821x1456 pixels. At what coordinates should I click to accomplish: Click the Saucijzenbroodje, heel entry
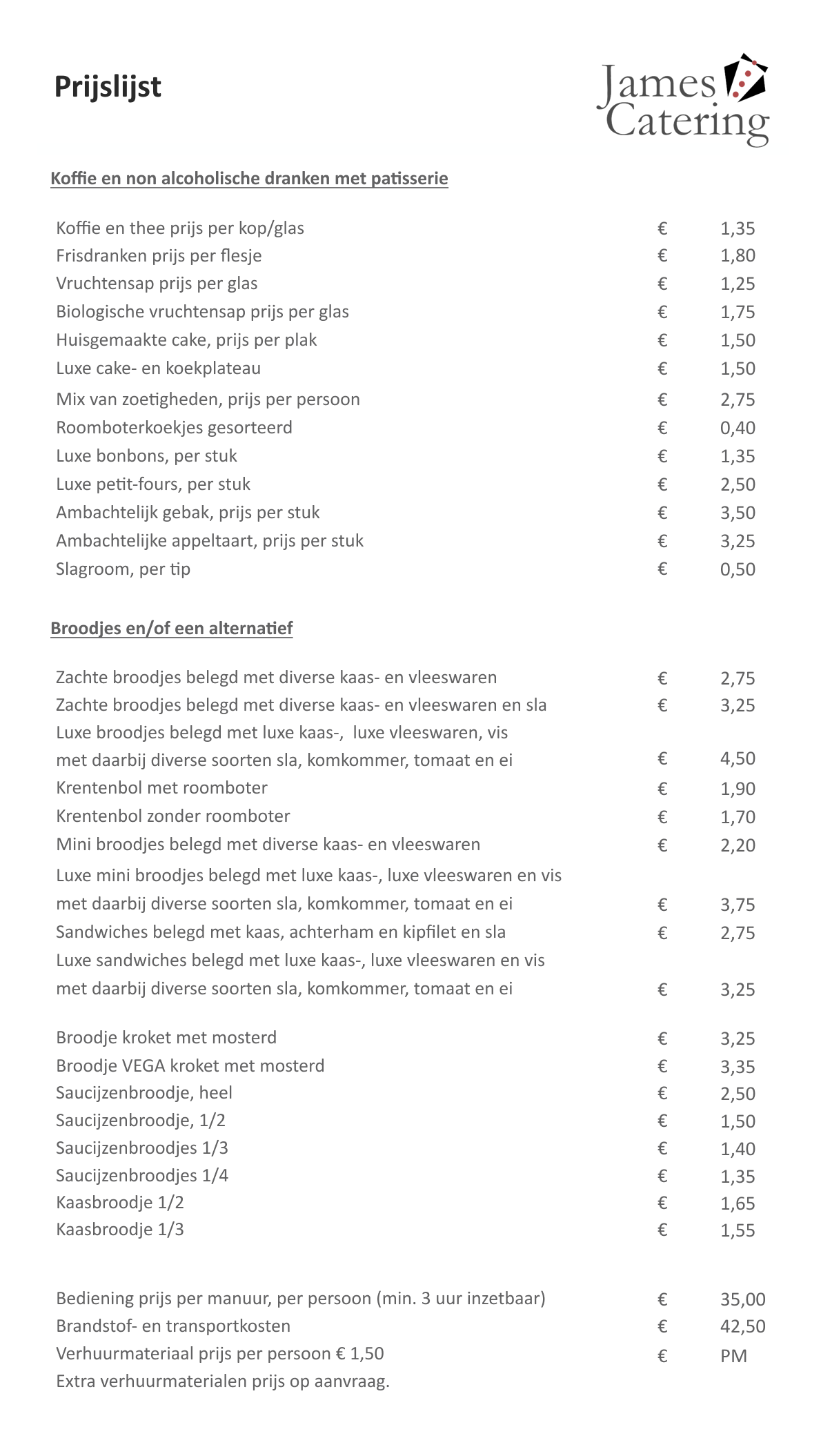(x=144, y=1093)
